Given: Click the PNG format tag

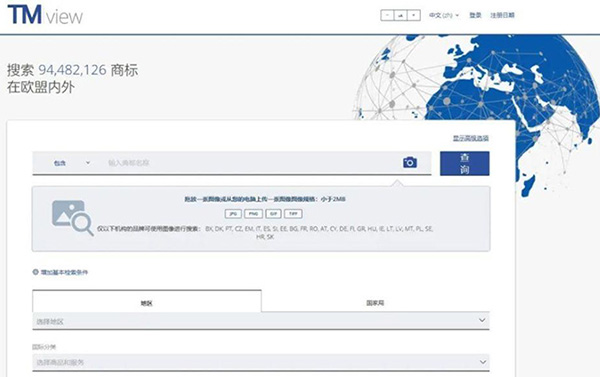Looking at the screenshot, I should (x=253, y=214).
